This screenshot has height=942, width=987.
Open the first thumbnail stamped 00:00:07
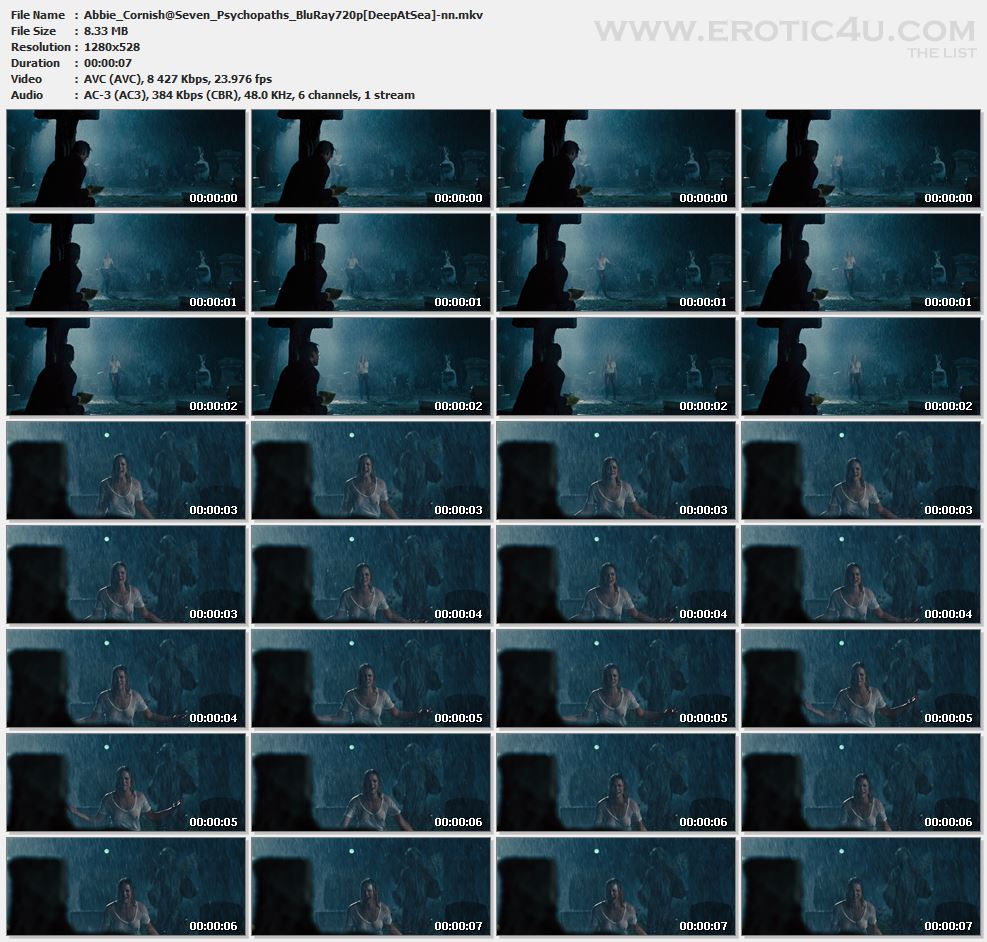[x=371, y=887]
